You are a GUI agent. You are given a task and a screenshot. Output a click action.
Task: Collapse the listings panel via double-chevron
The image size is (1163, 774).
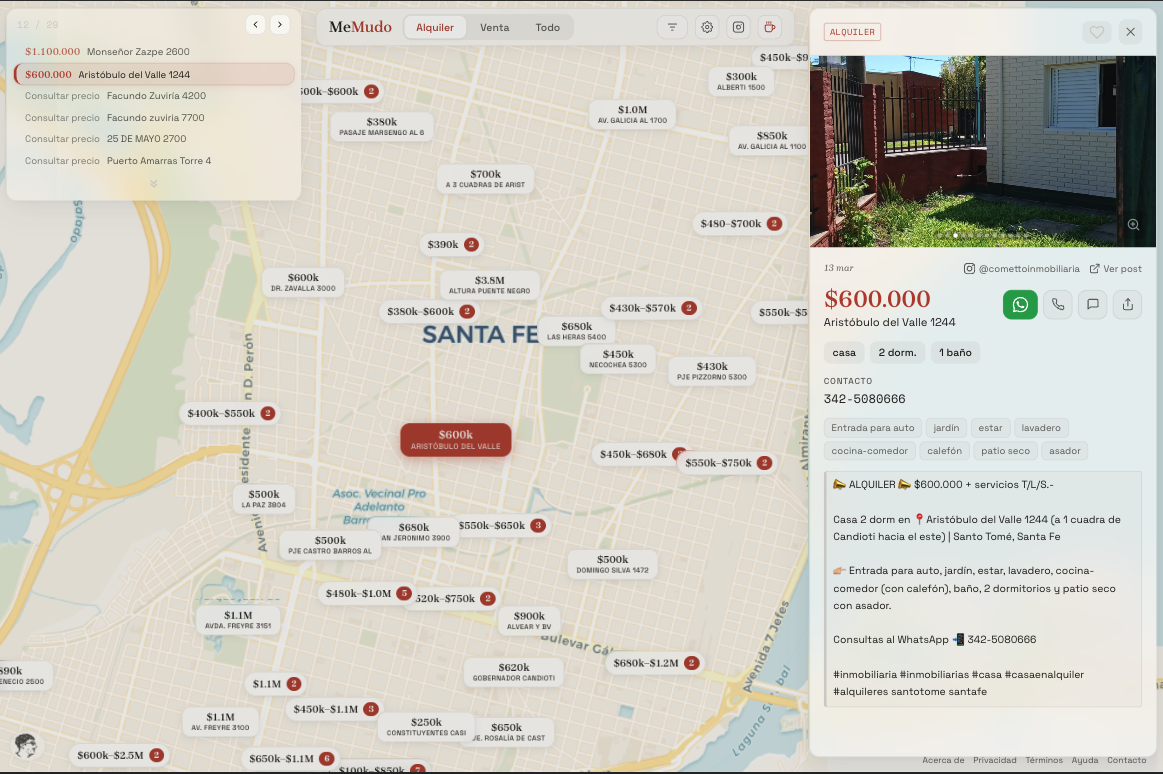pyautogui.click(x=153, y=183)
